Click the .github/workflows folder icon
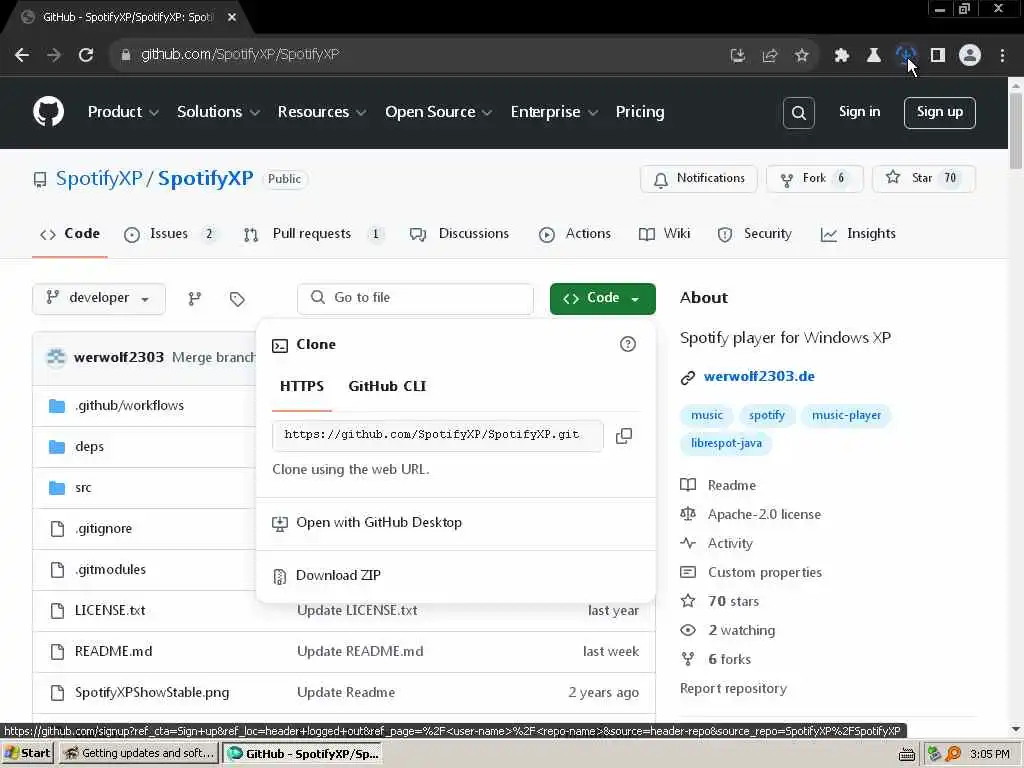The image size is (1024, 768). coord(57,406)
